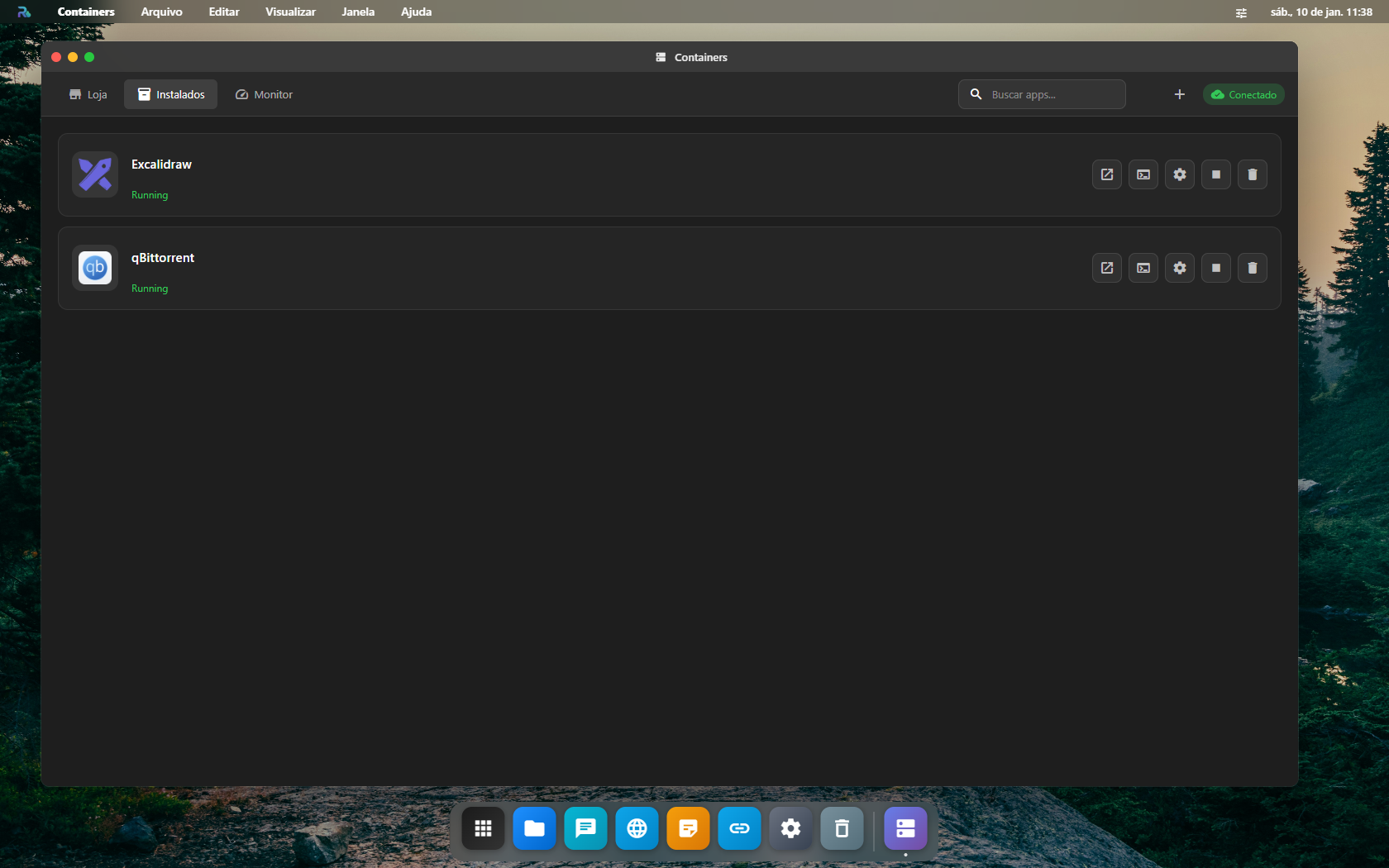Click the qBittorrent app icon
This screenshot has width=1389, height=868.
coord(94,268)
